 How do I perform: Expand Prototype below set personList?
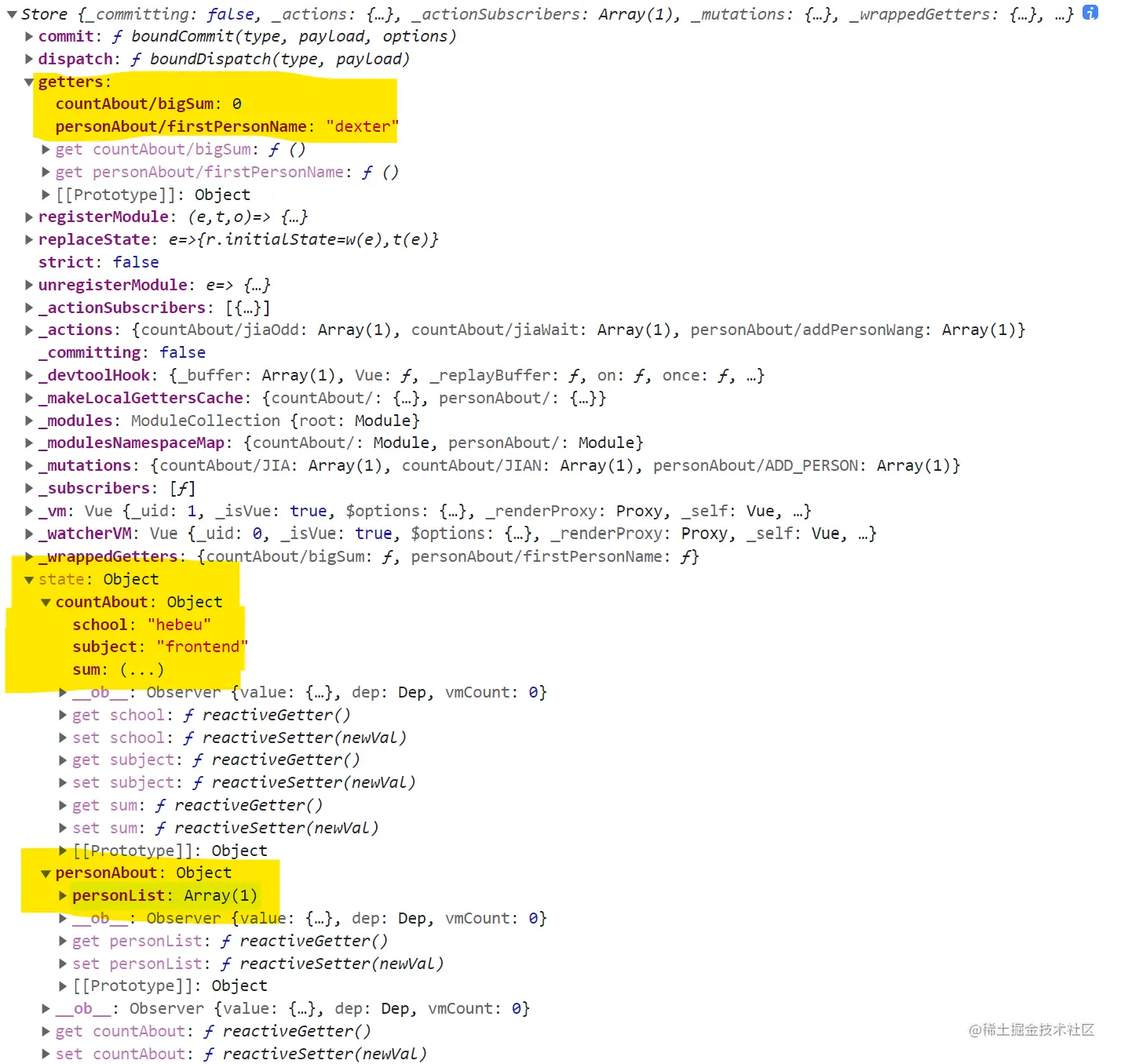(x=64, y=986)
